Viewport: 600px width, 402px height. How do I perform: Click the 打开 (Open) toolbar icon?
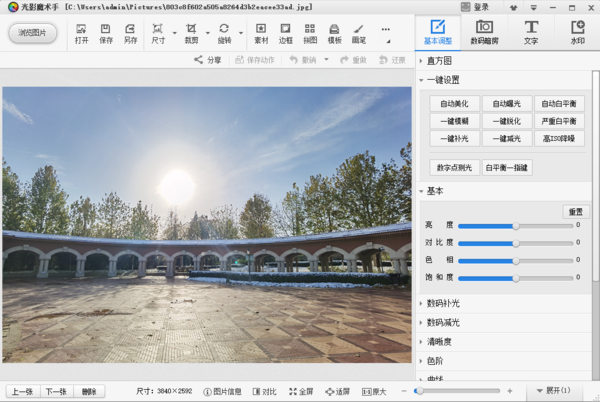click(81, 32)
